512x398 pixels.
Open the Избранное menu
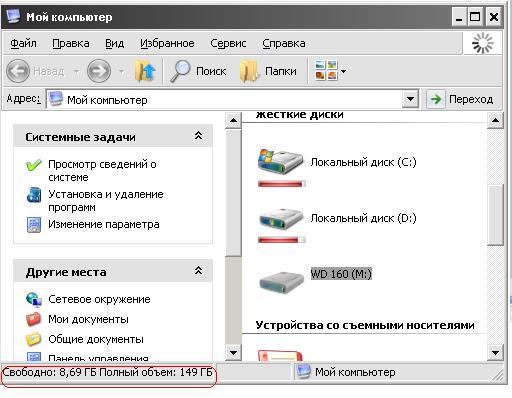pyautogui.click(x=167, y=43)
